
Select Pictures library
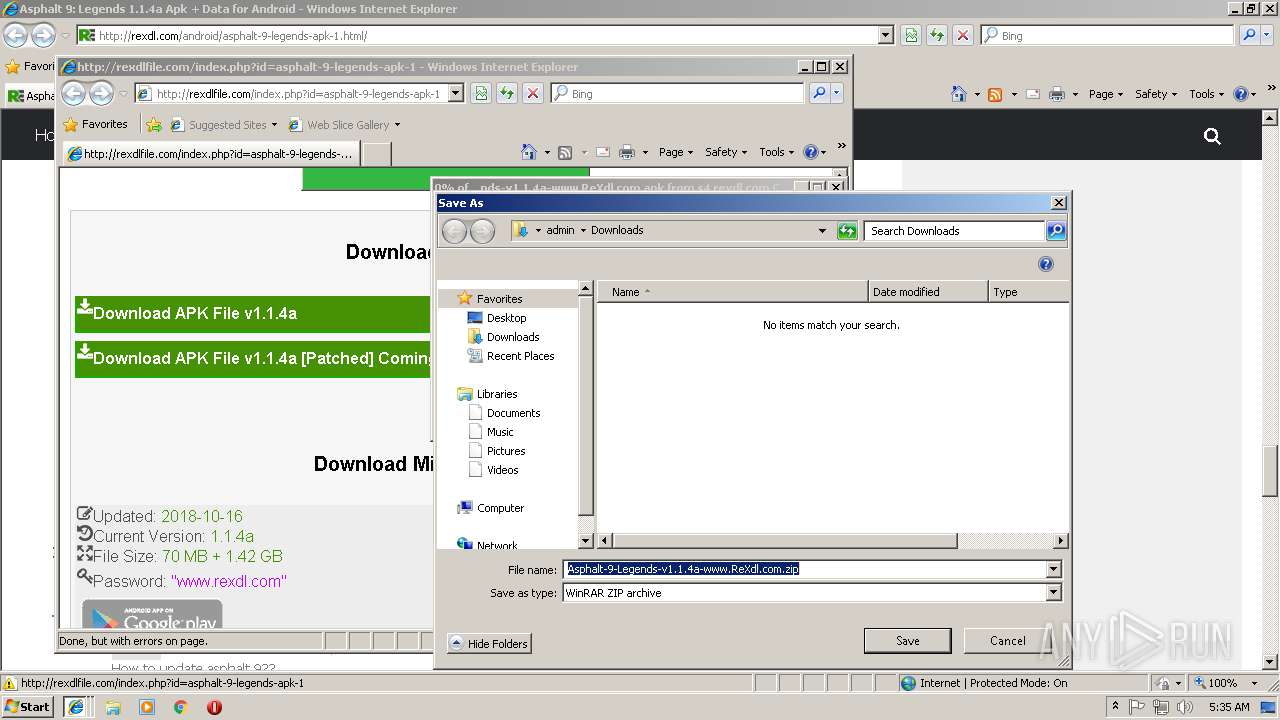click(506, 451)
